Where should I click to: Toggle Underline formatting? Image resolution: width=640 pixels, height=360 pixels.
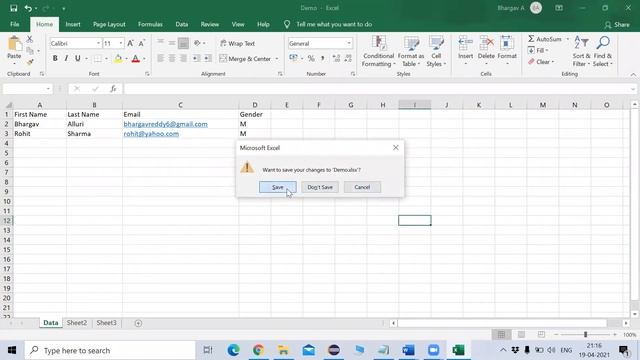click(78, 59)
